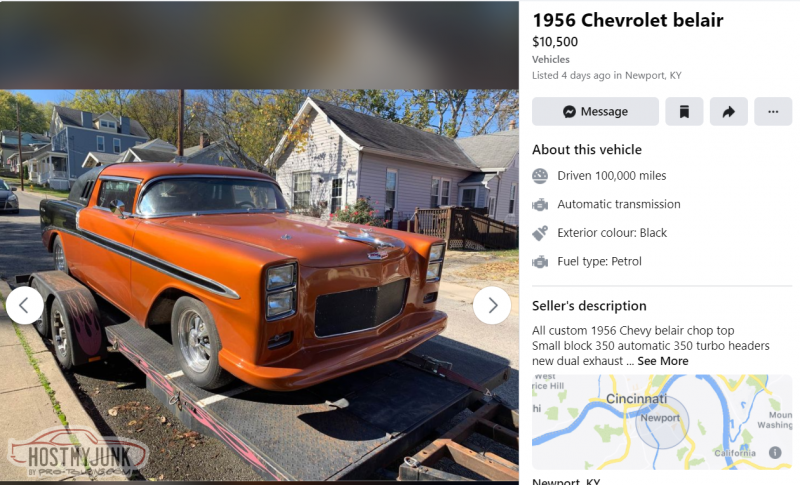Click the orange car photo

(259, 286)
